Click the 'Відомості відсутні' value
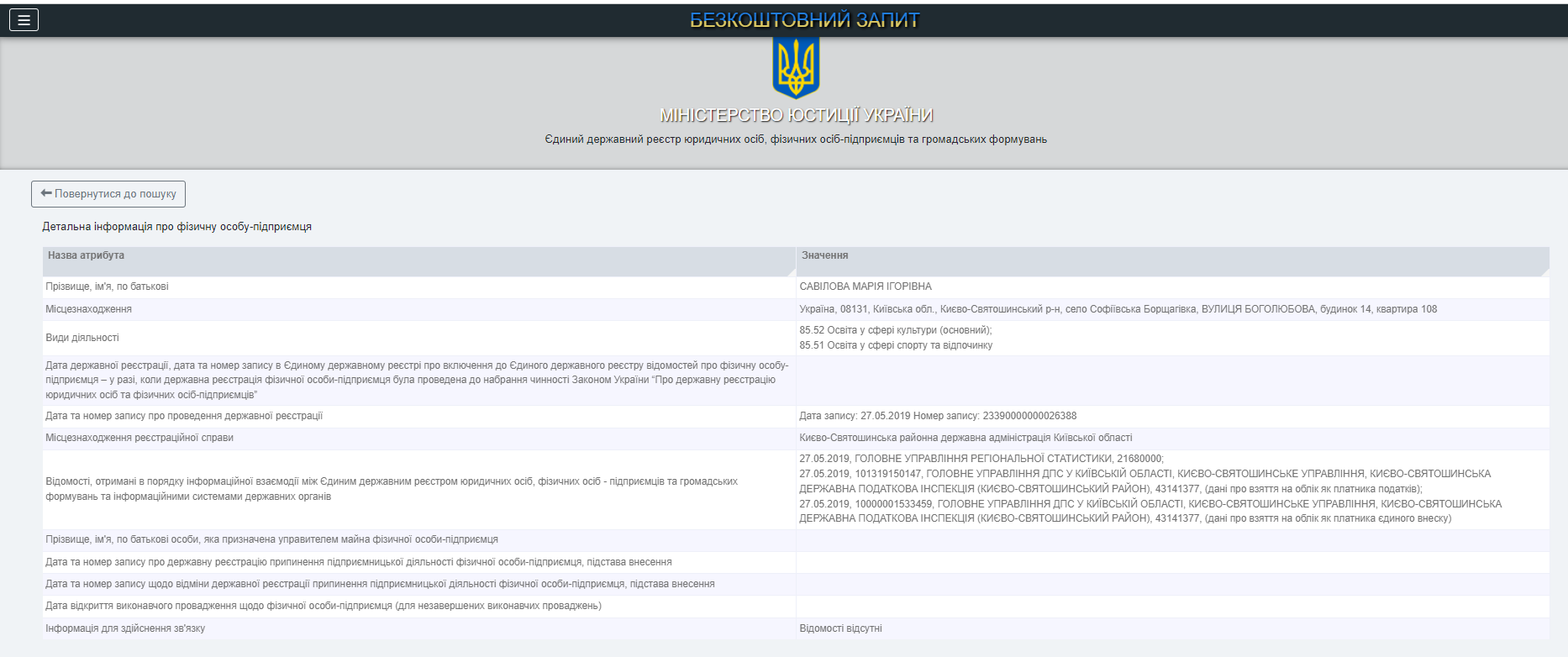 [840, 628]
